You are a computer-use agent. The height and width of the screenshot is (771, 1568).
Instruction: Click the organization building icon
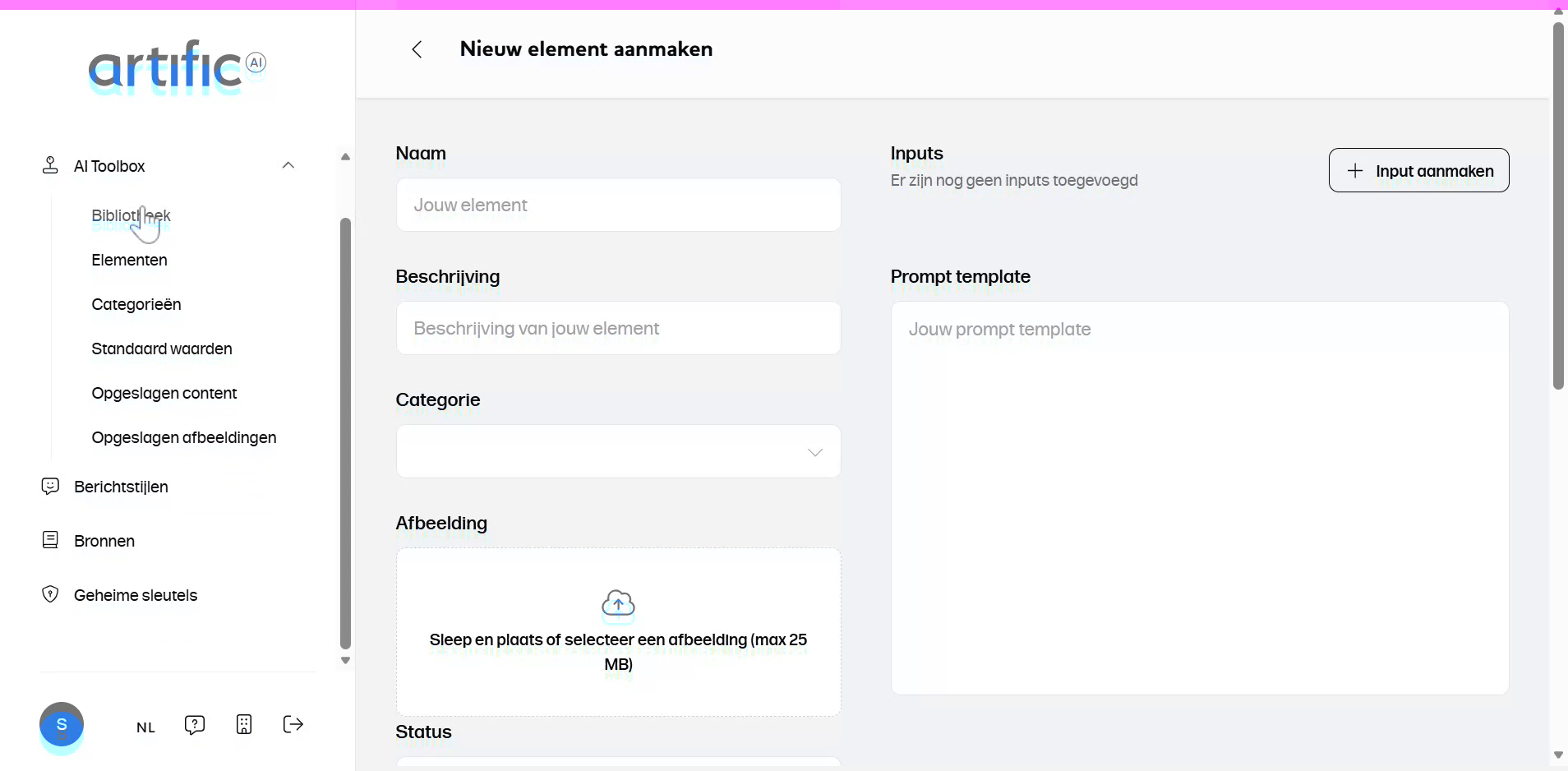pyautogui.click(x=244, y=726)
